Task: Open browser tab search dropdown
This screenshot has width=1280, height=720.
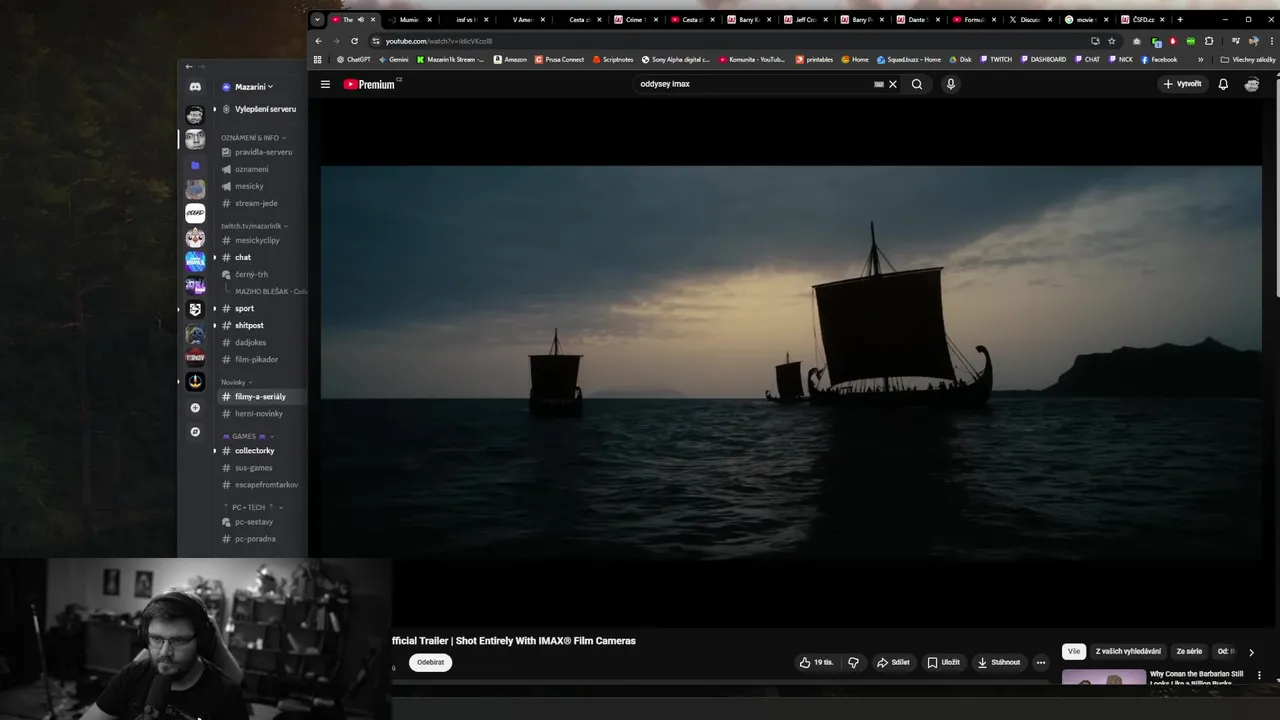Action: [x=318, y=19]
